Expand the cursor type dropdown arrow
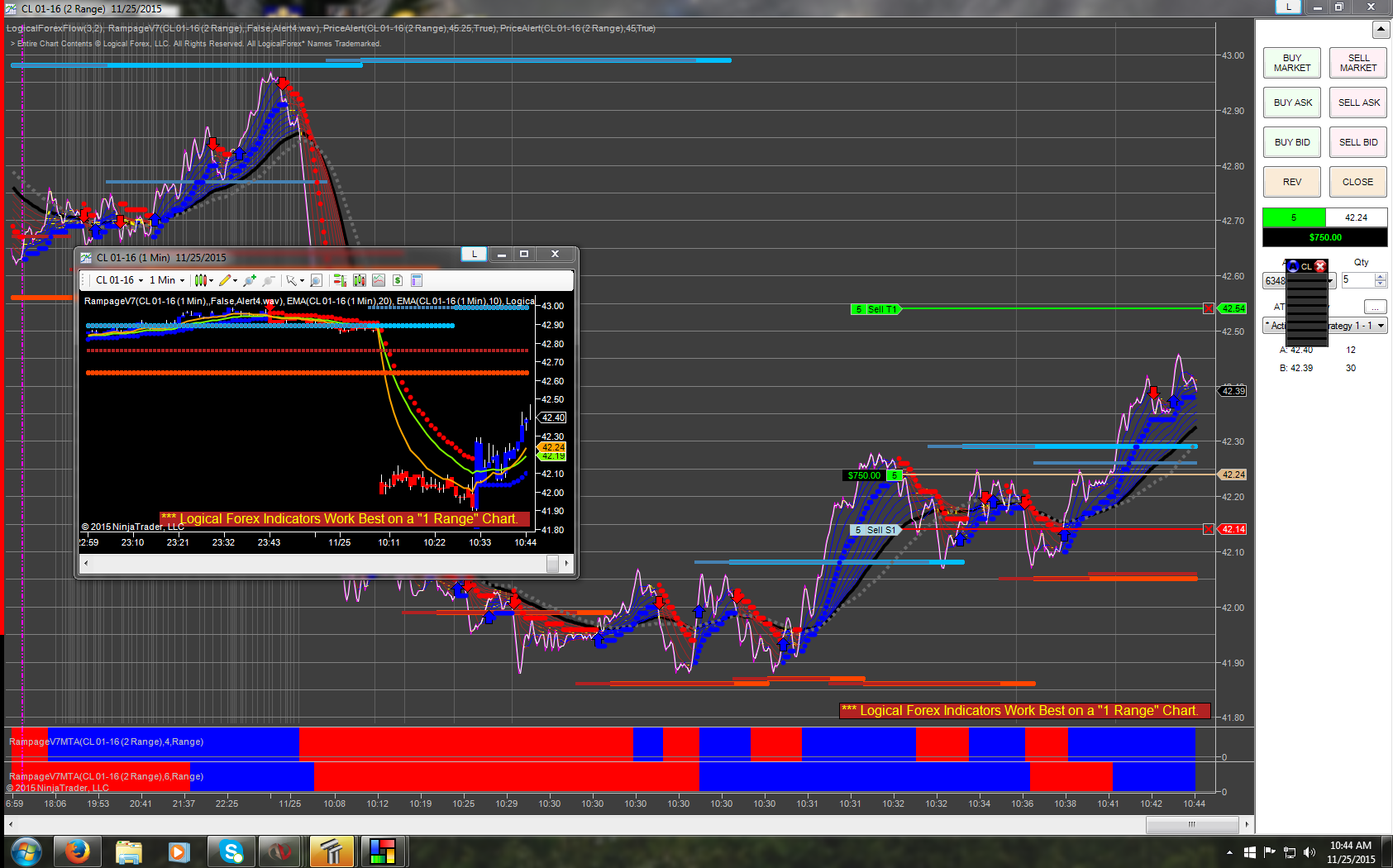1393x868 pixels. [302, 281]
